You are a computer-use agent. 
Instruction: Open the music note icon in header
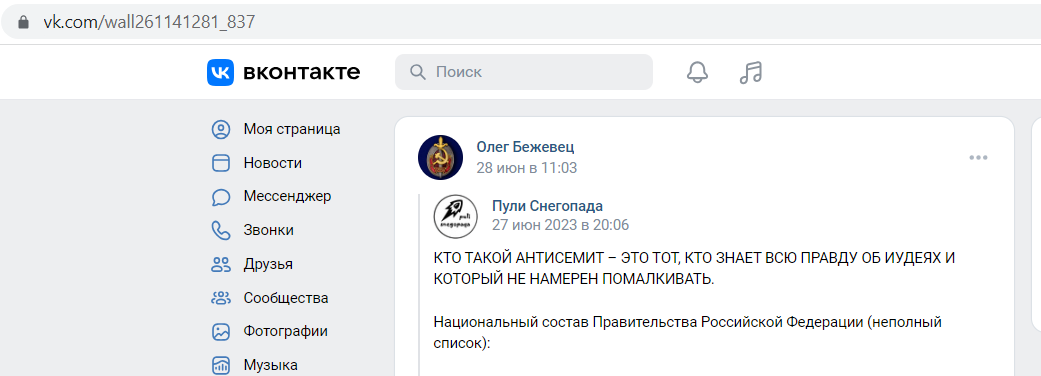[x=751, y=72]
